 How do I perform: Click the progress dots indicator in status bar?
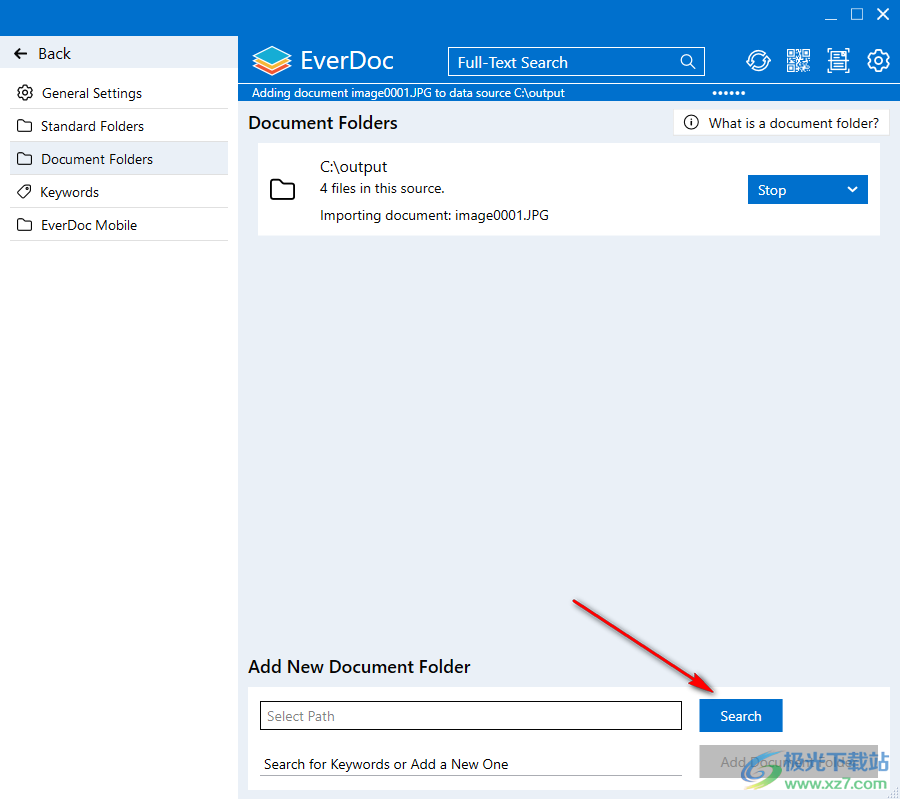[728, 93]
